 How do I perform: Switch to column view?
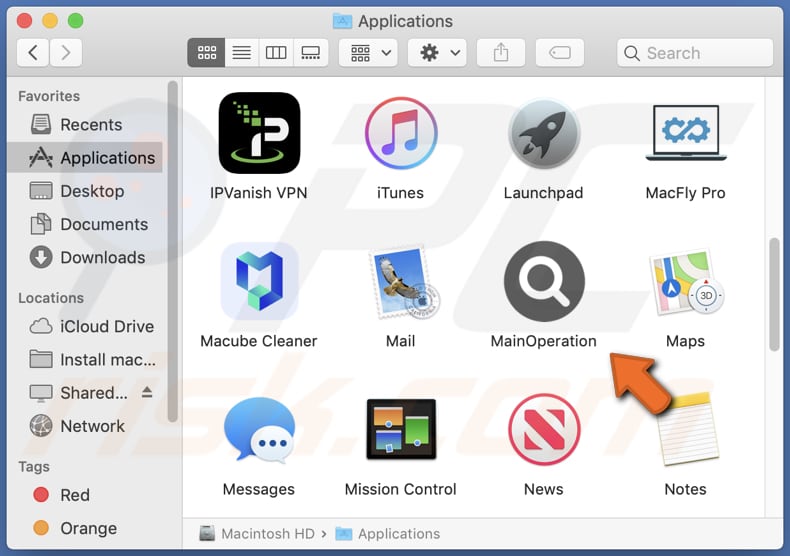coord(276,52)
